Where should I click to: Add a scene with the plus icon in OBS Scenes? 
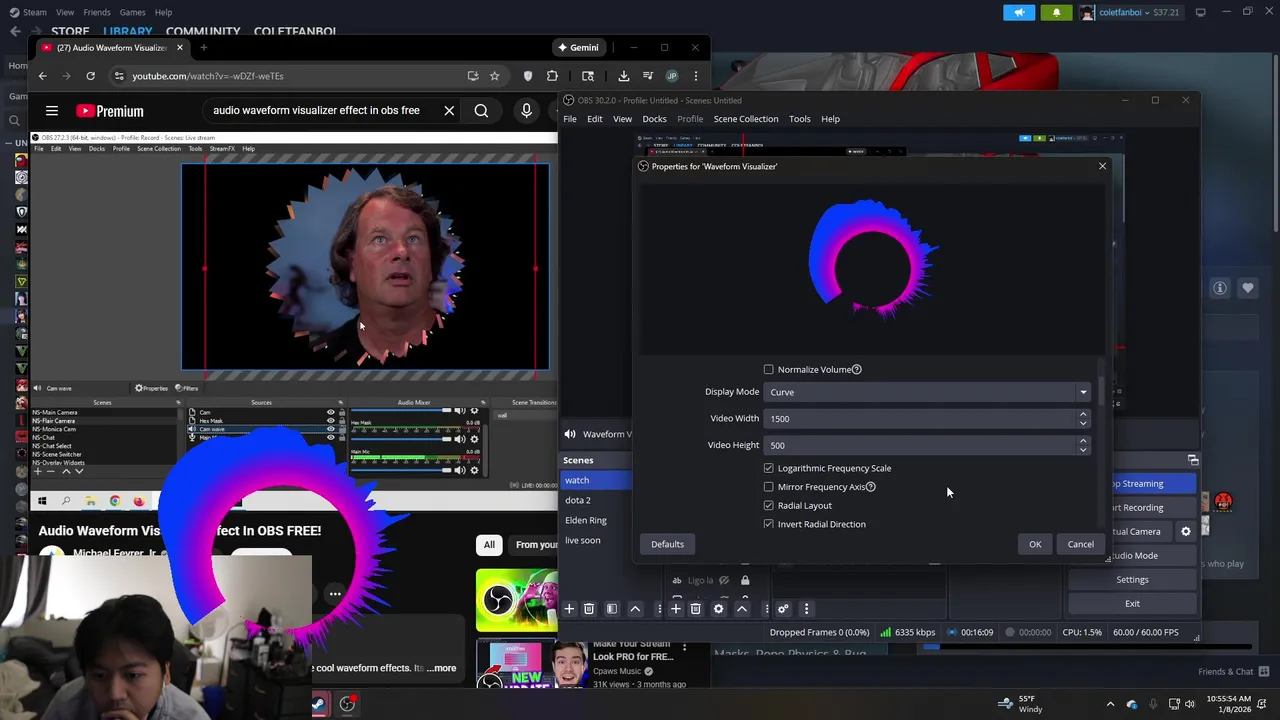[569, 609]
